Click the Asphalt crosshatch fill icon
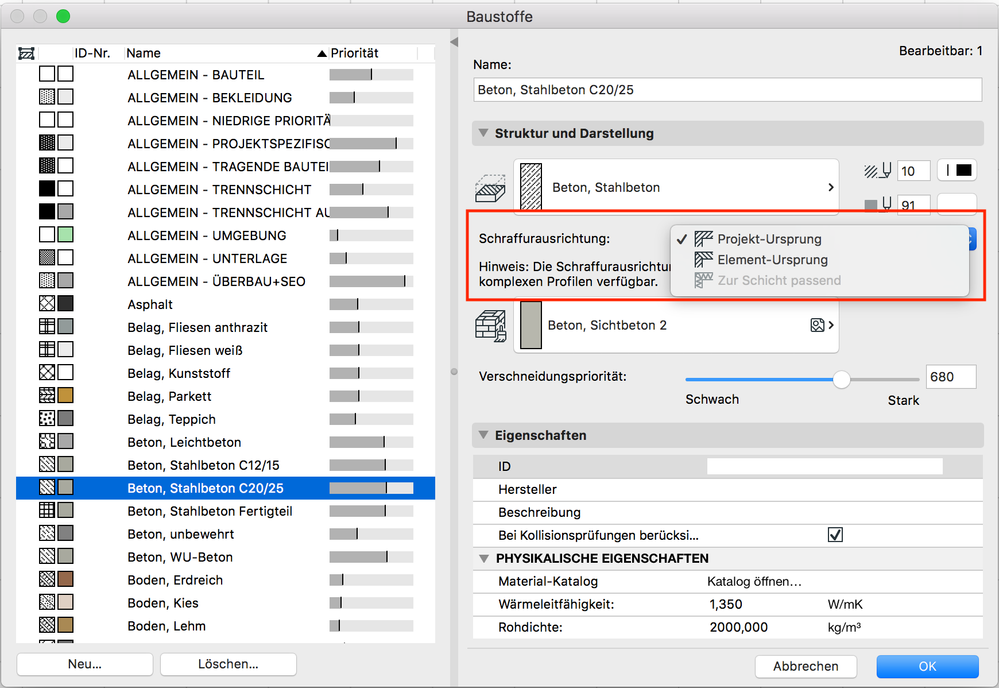Screen dimensions: 999x688 (x=47, y=304)
